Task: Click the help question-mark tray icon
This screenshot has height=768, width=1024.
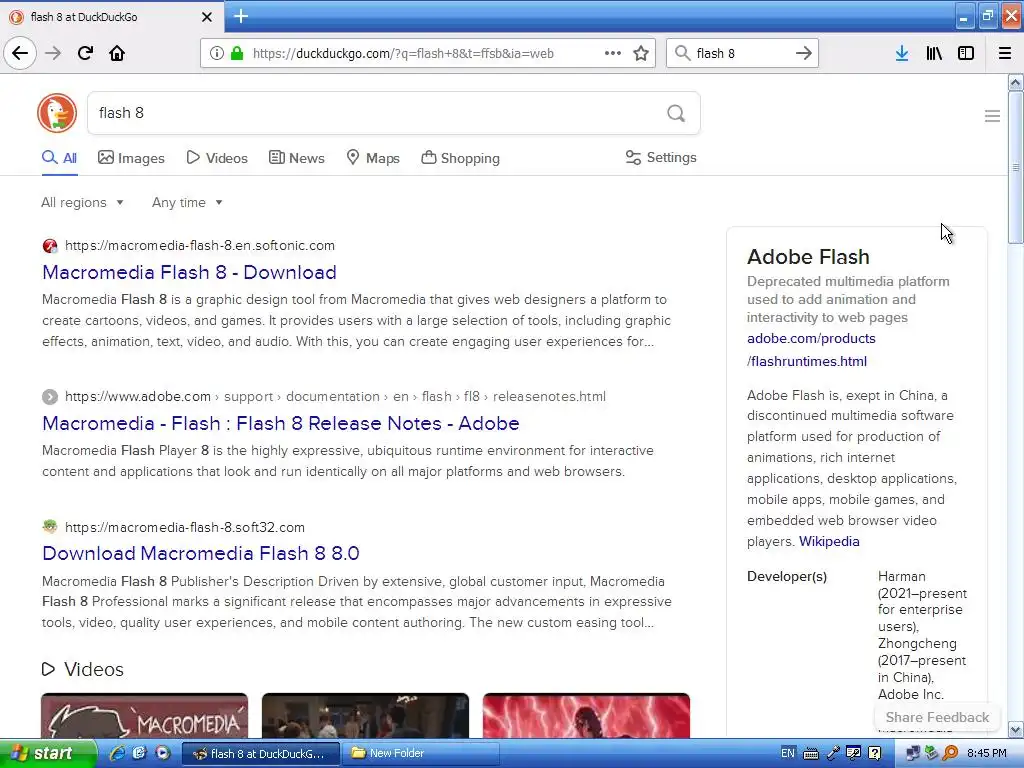Action: click(874, 754)
